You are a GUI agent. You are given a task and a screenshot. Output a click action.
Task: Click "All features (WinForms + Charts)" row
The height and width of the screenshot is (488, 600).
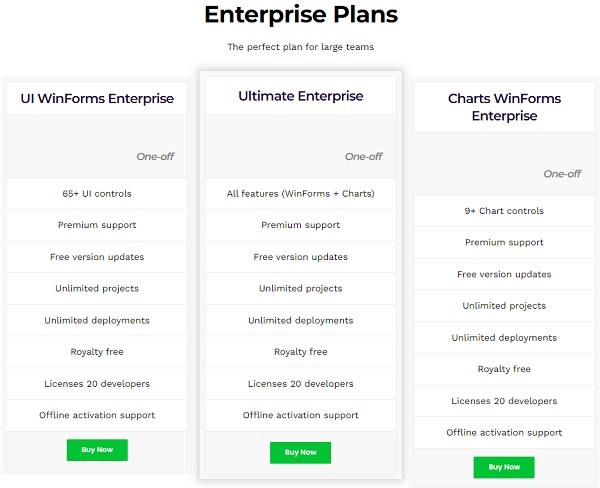(300, 193)
